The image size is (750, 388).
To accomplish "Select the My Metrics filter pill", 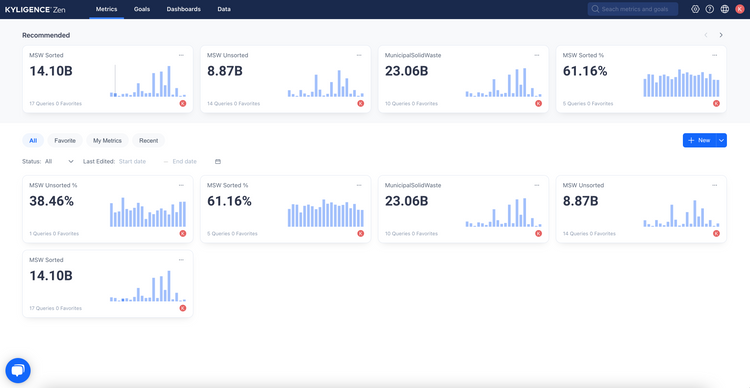I will tap(107, 141).
